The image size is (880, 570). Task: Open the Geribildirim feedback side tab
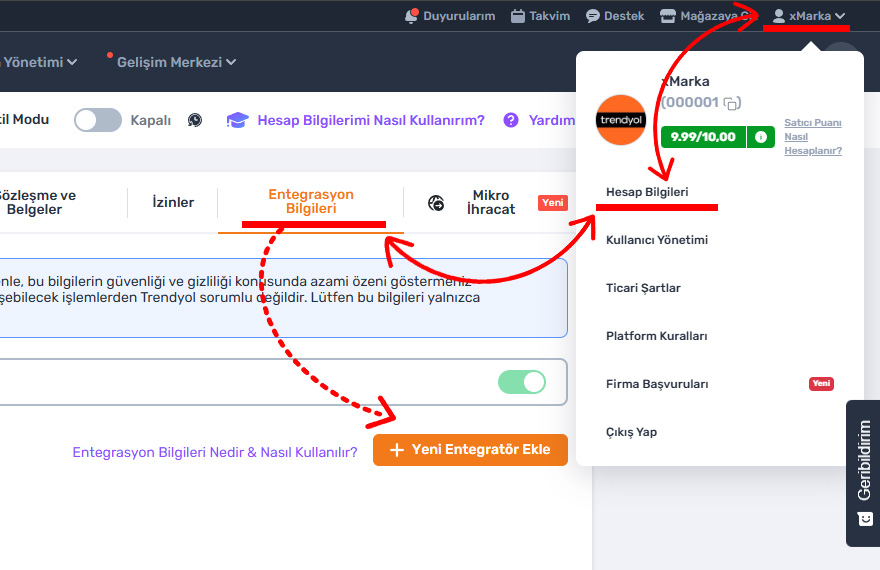pyautogui.click(x=863, y=473)
